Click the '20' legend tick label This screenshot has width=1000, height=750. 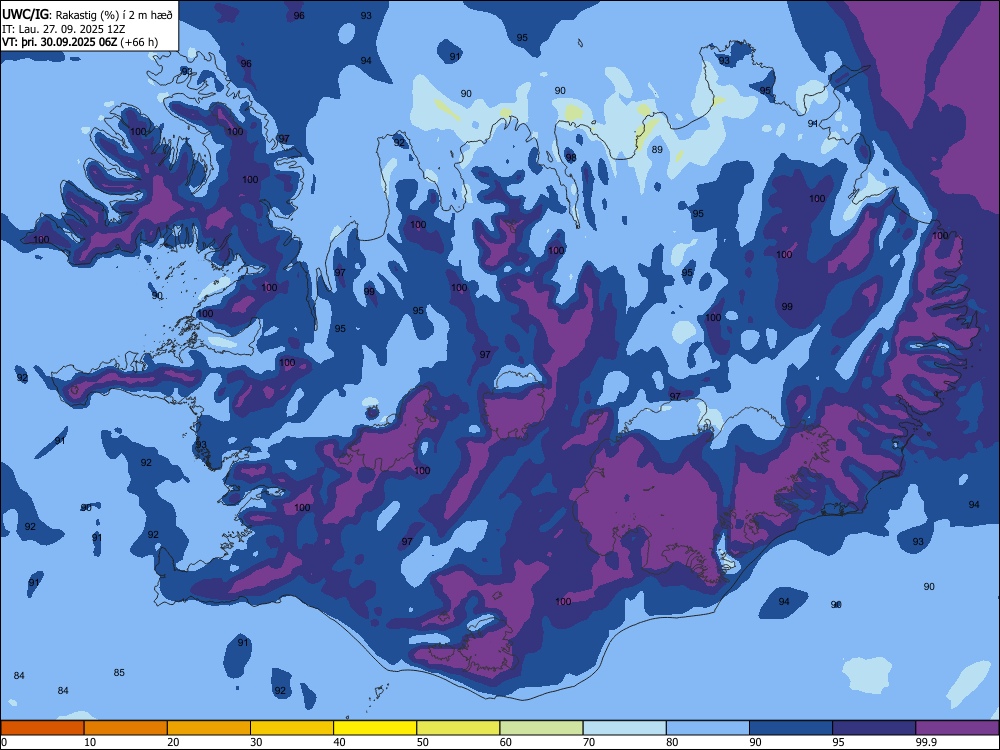pyautogui.click(x=173, y=742)
